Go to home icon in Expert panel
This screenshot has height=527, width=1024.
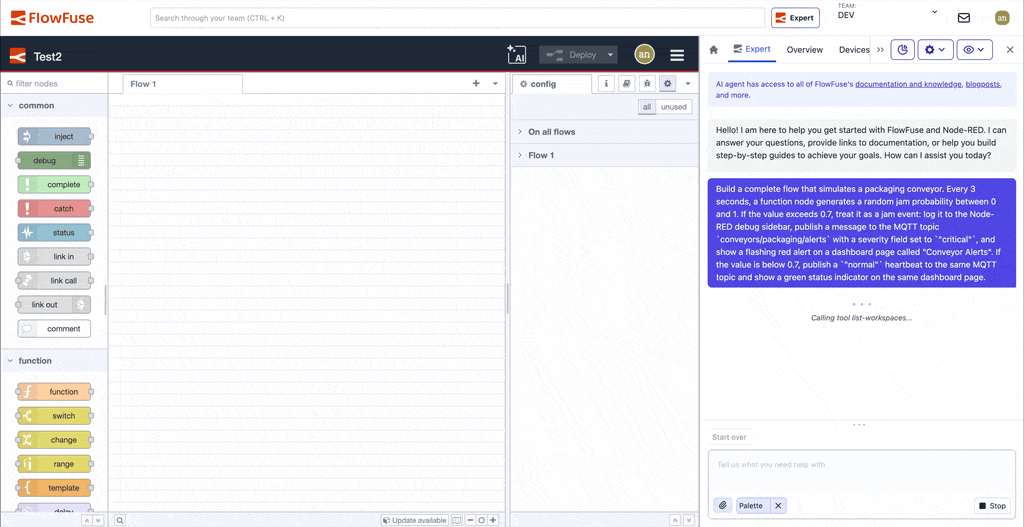[714, 50]
